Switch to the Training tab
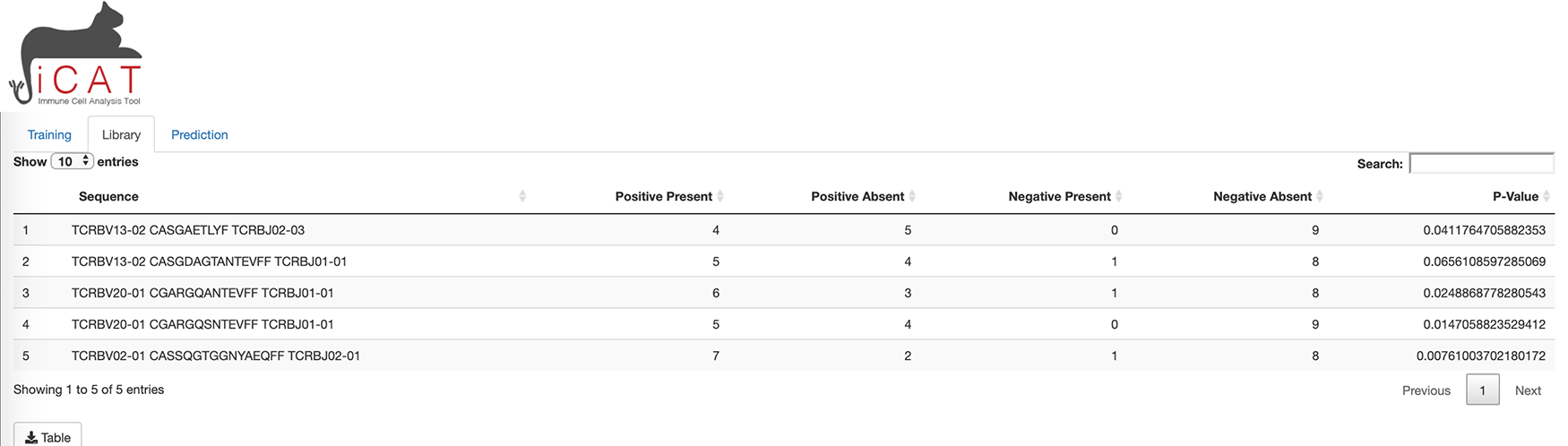 tap(49, 134)
